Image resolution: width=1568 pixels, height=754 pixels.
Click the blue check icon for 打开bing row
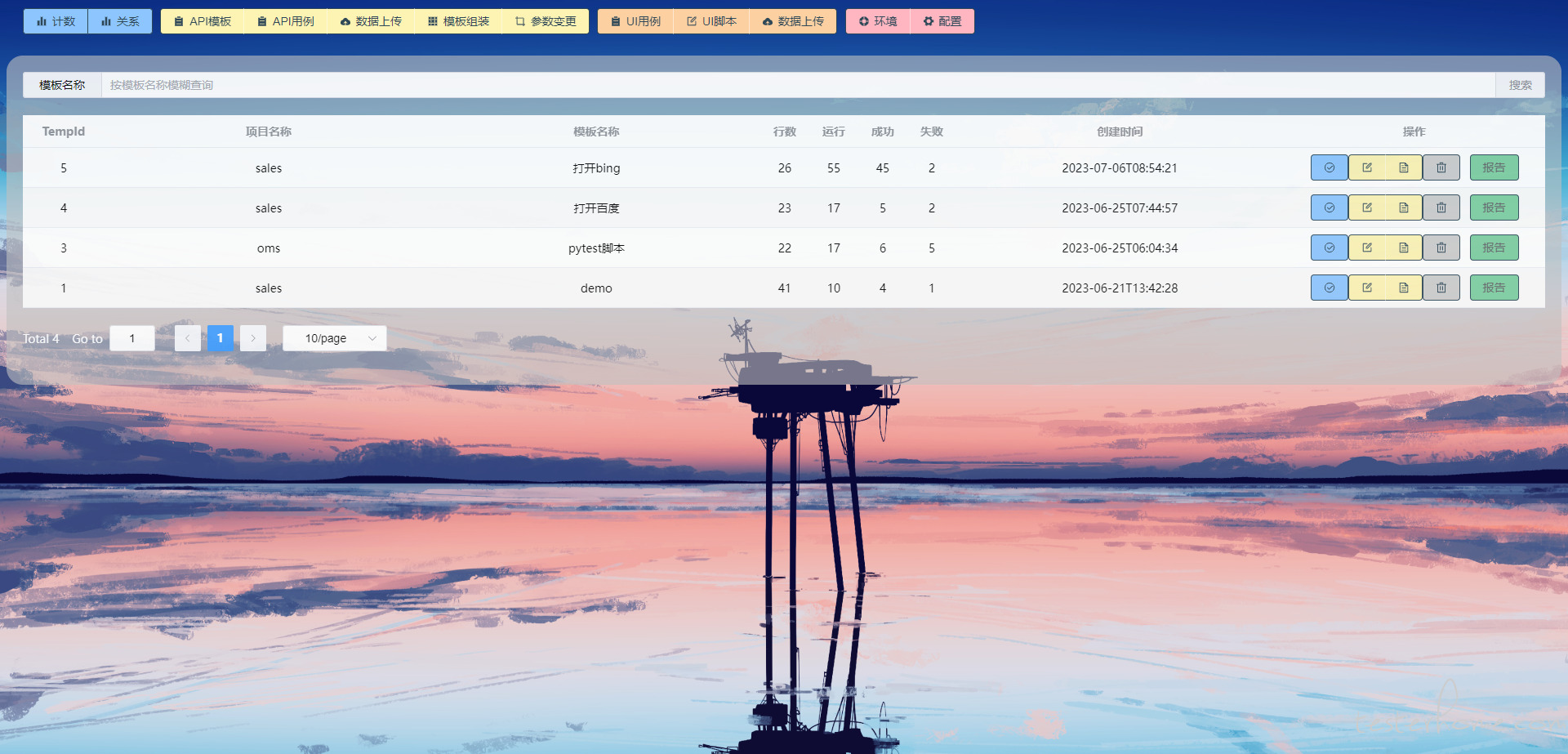click(1329, 167)
